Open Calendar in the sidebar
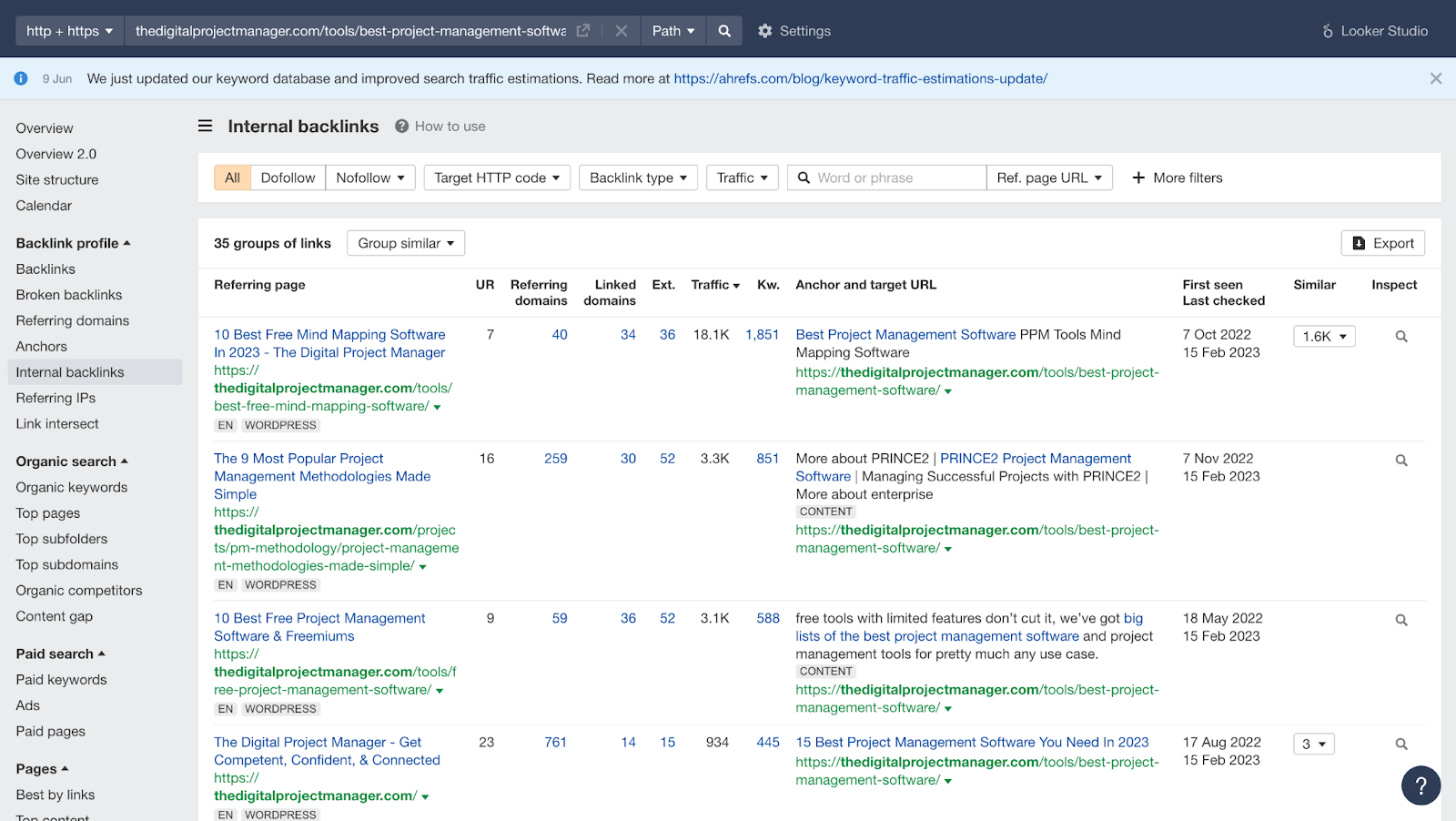Screen dimensions: 1456x821 [44, 206]
